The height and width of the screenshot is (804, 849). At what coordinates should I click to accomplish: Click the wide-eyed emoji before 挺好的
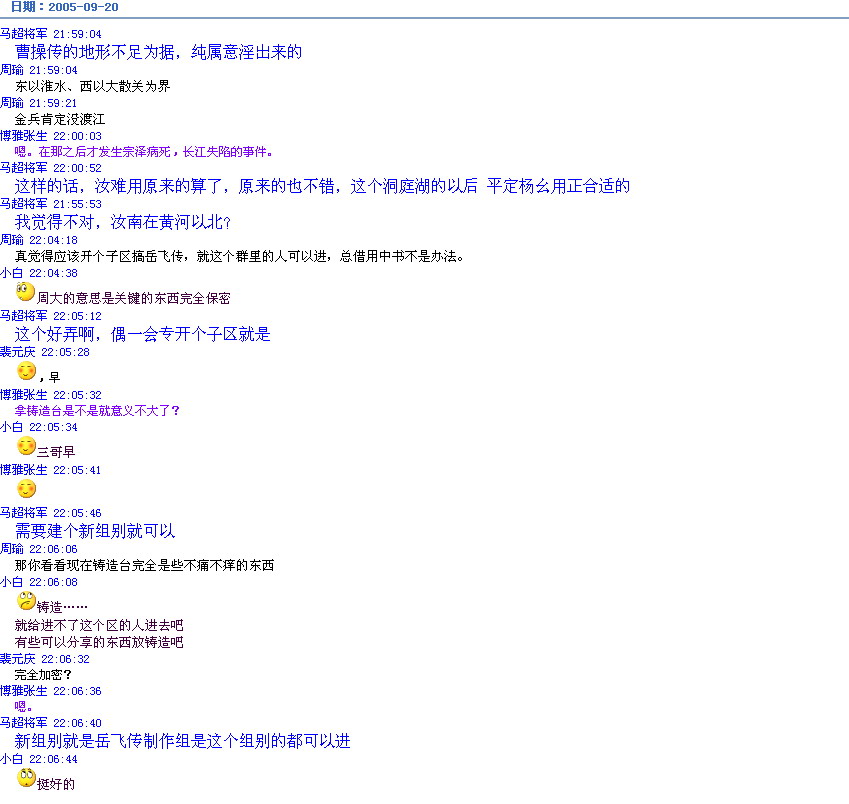click(26, 778)
